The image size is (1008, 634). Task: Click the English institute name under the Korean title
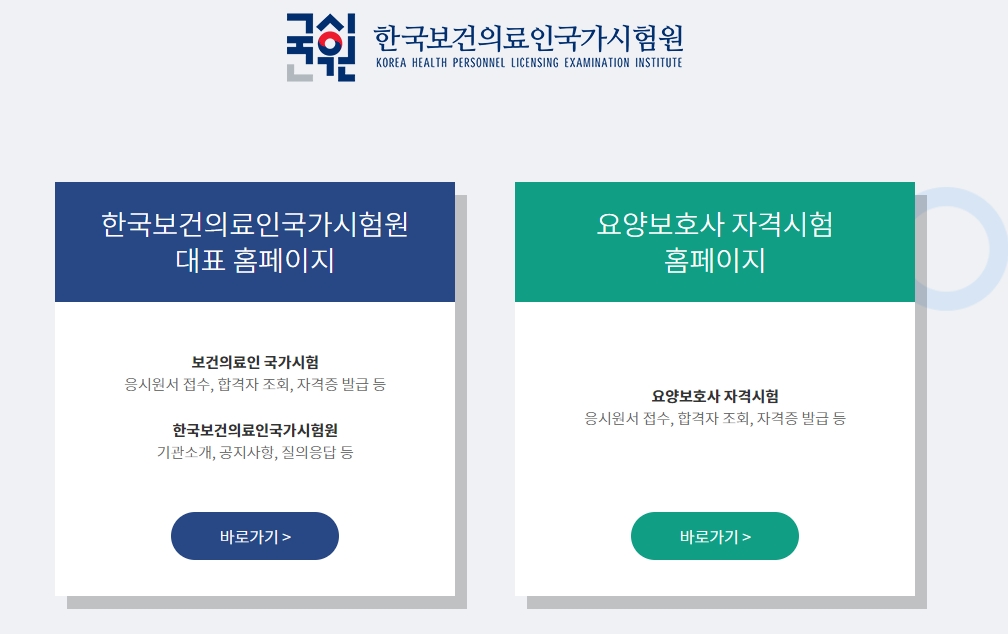click(x=528, y=61)
